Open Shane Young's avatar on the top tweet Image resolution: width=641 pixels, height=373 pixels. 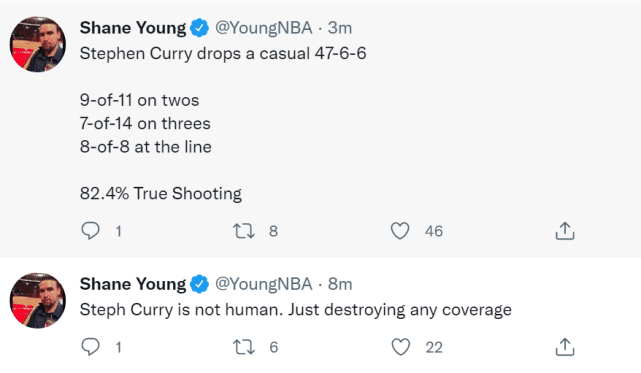(x=38, y=44)
